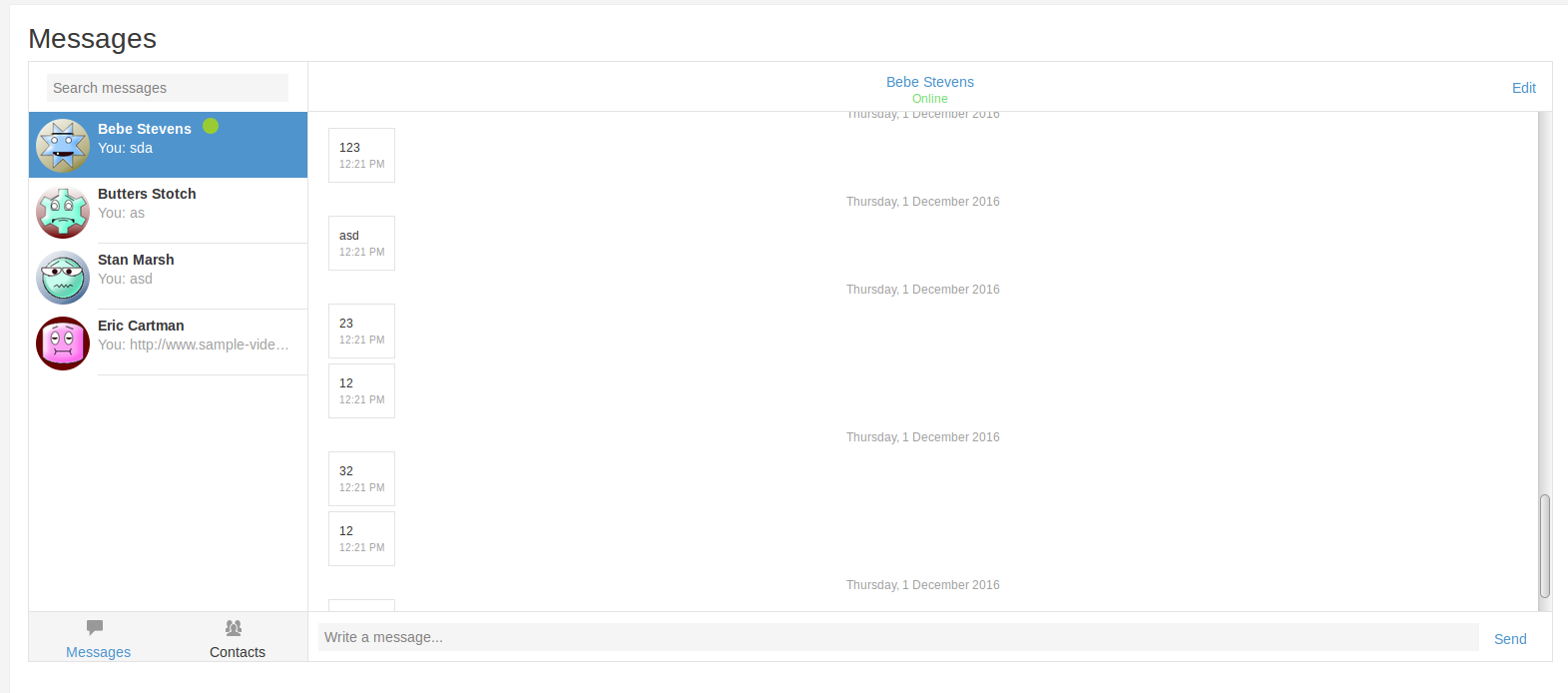Click the '12' message directly below '23'

point(361,390)
